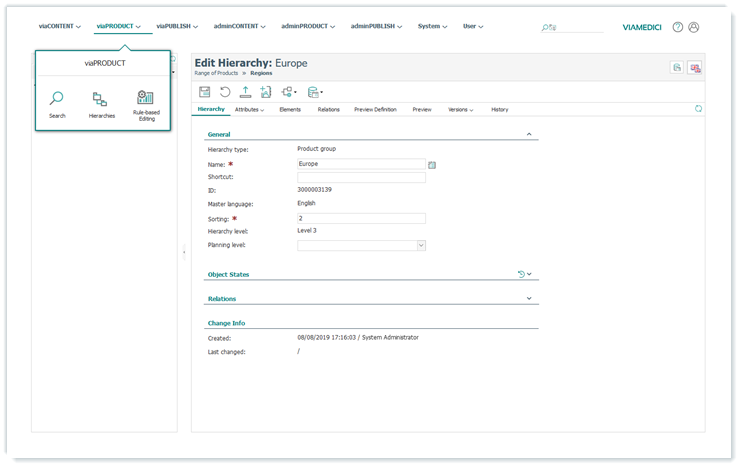Click the undo/reset arrow icon

[225, 92]
